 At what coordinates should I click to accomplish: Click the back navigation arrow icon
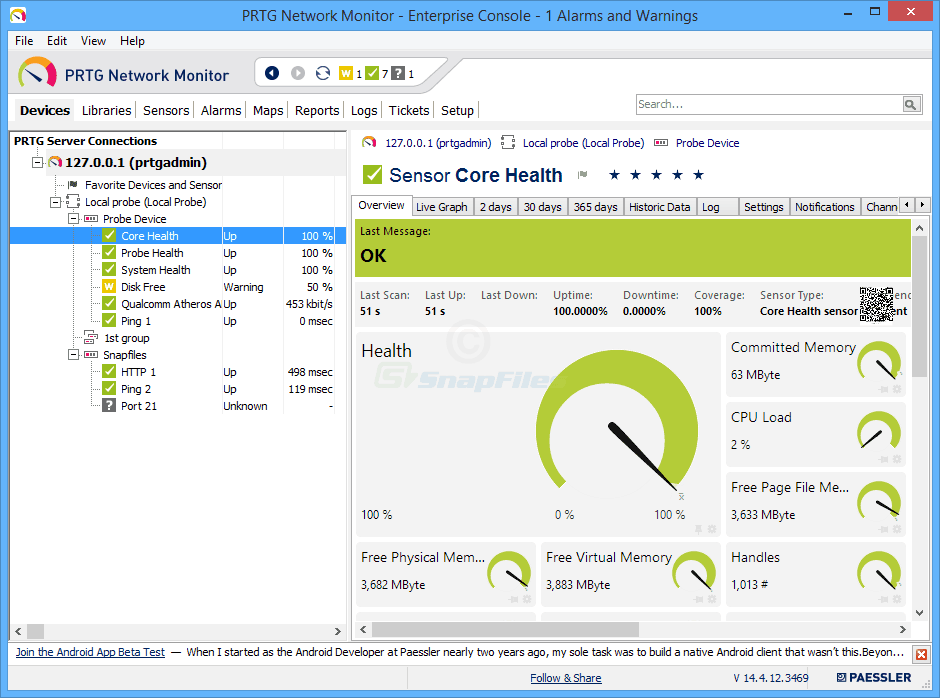[272, 73]
